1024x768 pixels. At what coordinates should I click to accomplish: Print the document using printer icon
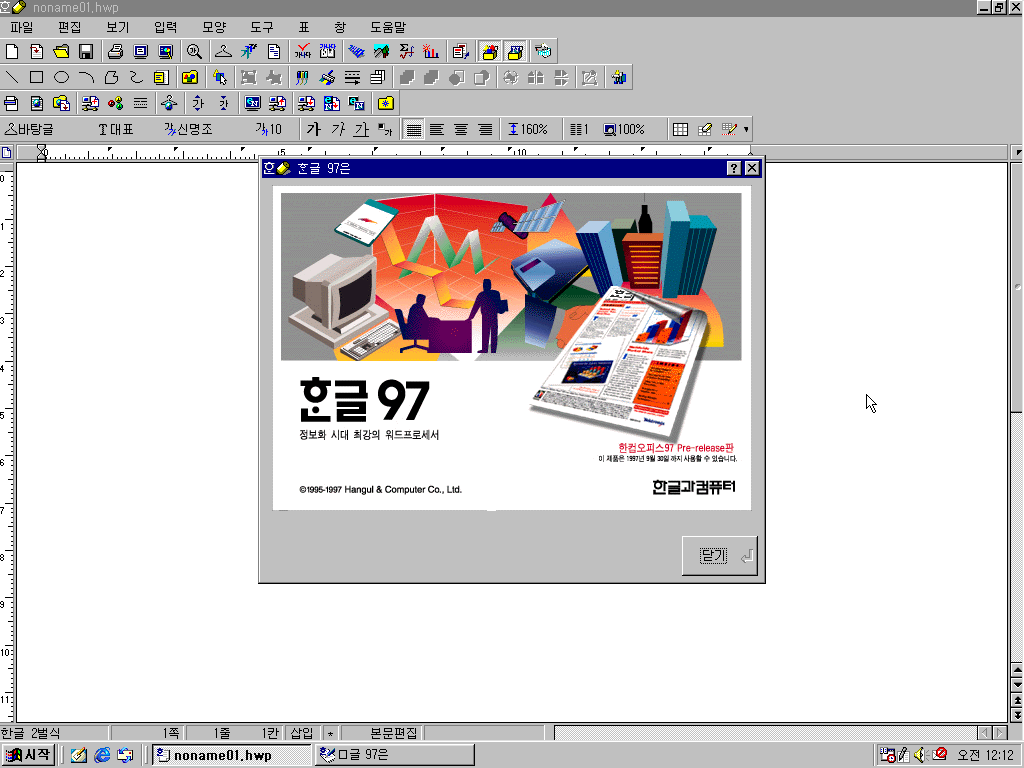click(116, 52)
